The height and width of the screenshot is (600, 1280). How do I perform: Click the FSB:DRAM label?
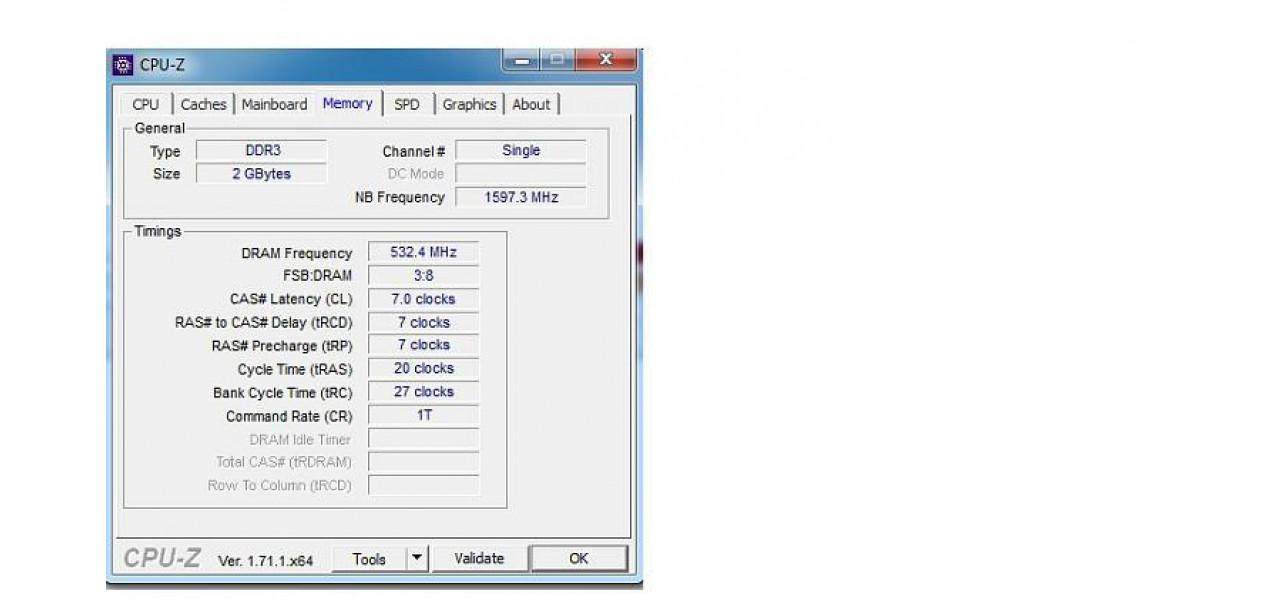click(318, 276)
